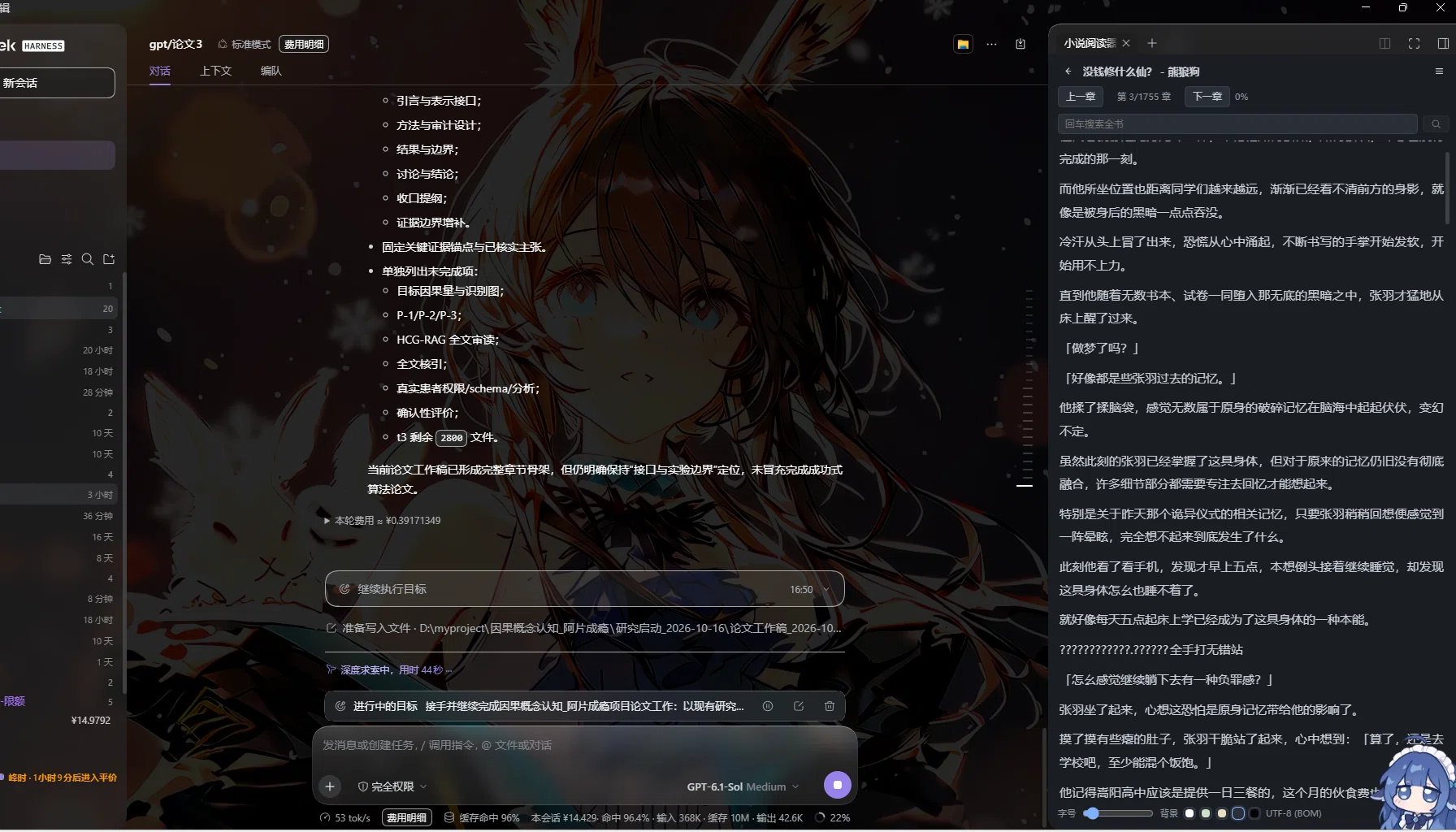Close the 小说阅读器 tab

pyautogui.click(x=1126, y=43)
